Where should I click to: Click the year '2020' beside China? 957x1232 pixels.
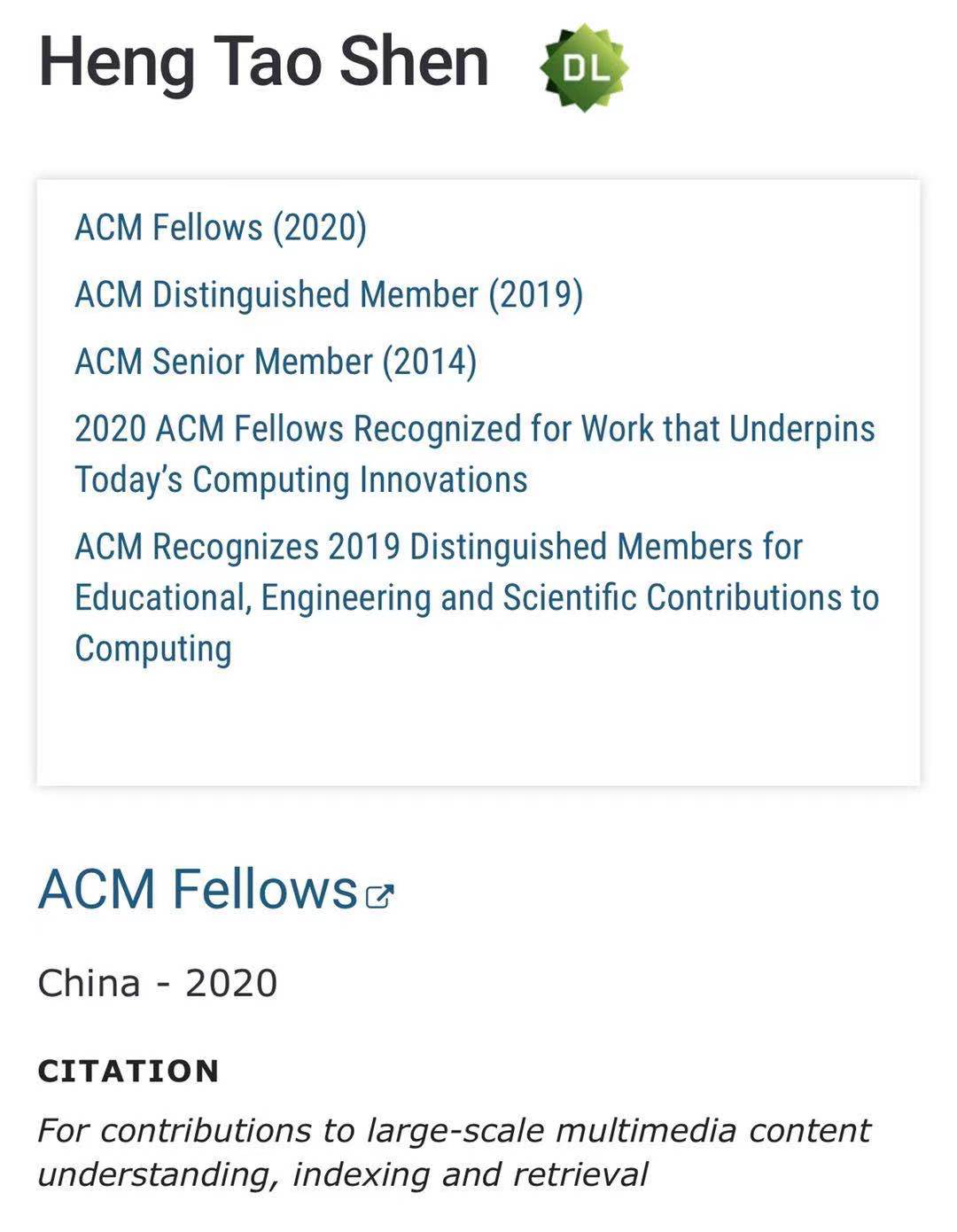[x=231, y=983]
